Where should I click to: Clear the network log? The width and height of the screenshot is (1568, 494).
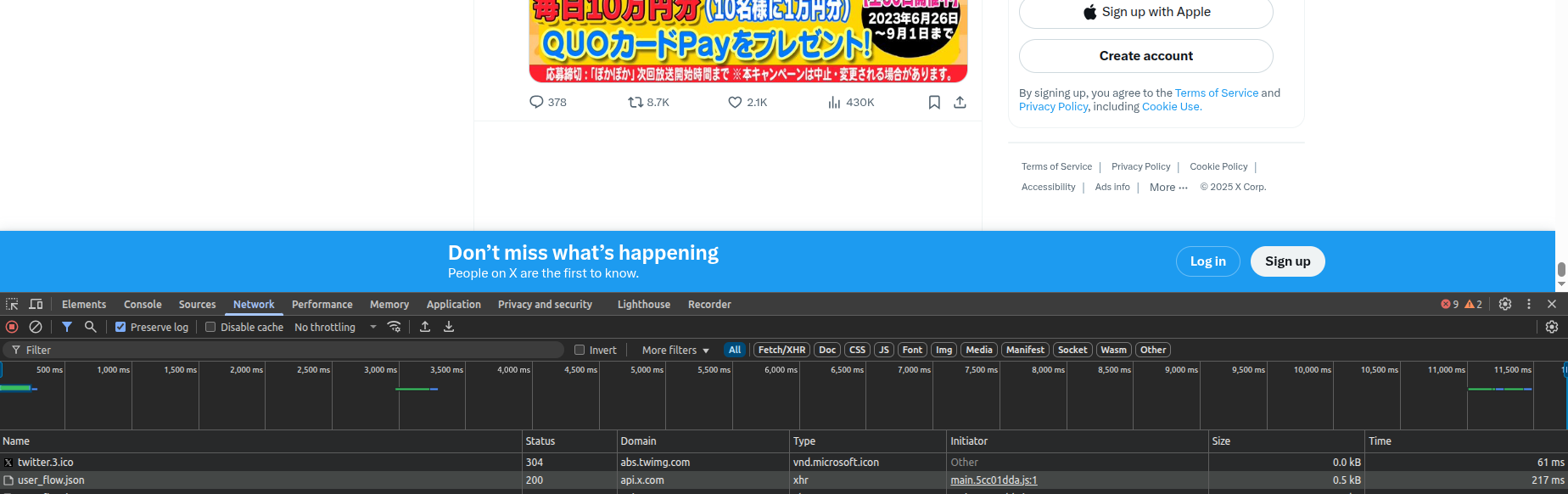(x=36, y=327)
